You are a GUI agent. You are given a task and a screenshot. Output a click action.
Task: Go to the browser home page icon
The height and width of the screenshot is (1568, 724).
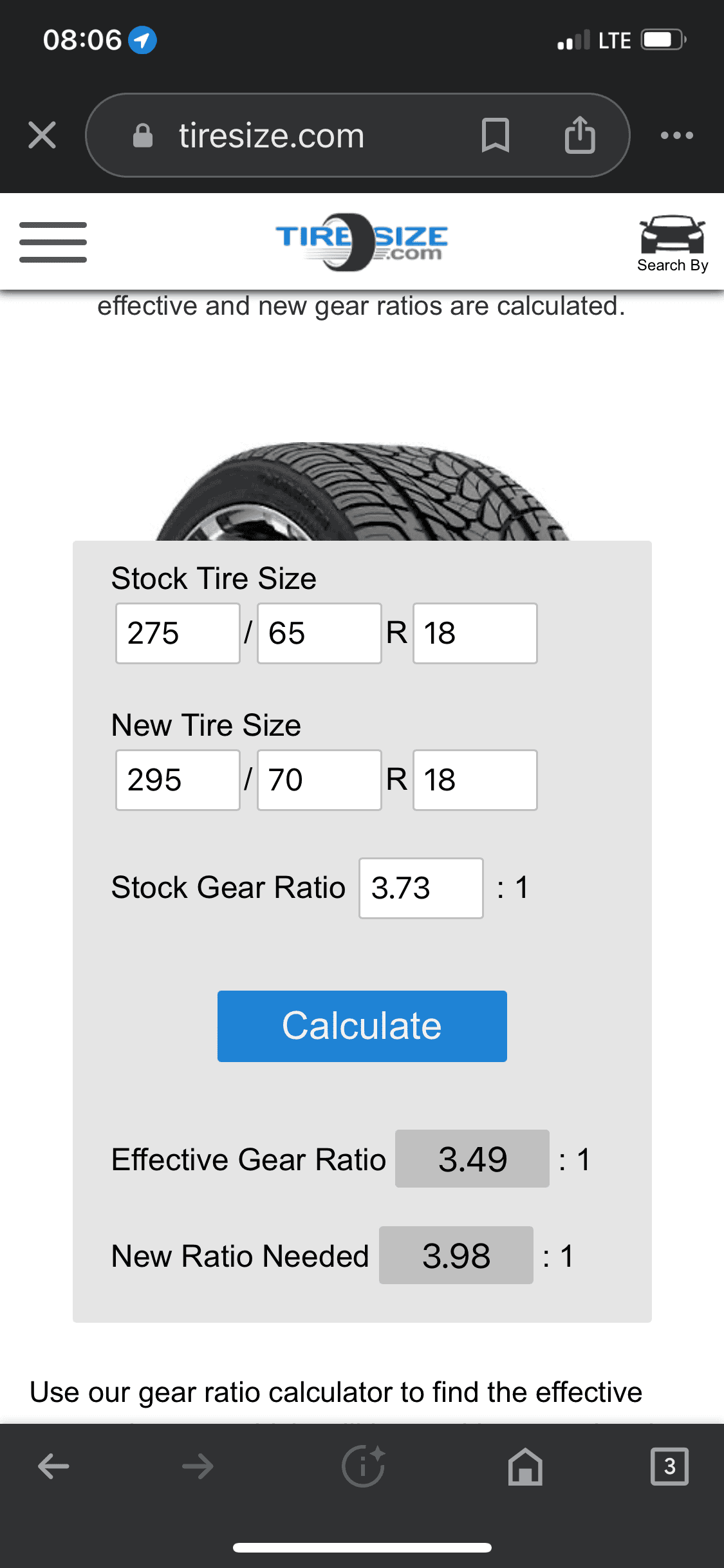click(x=525, y=1466)
